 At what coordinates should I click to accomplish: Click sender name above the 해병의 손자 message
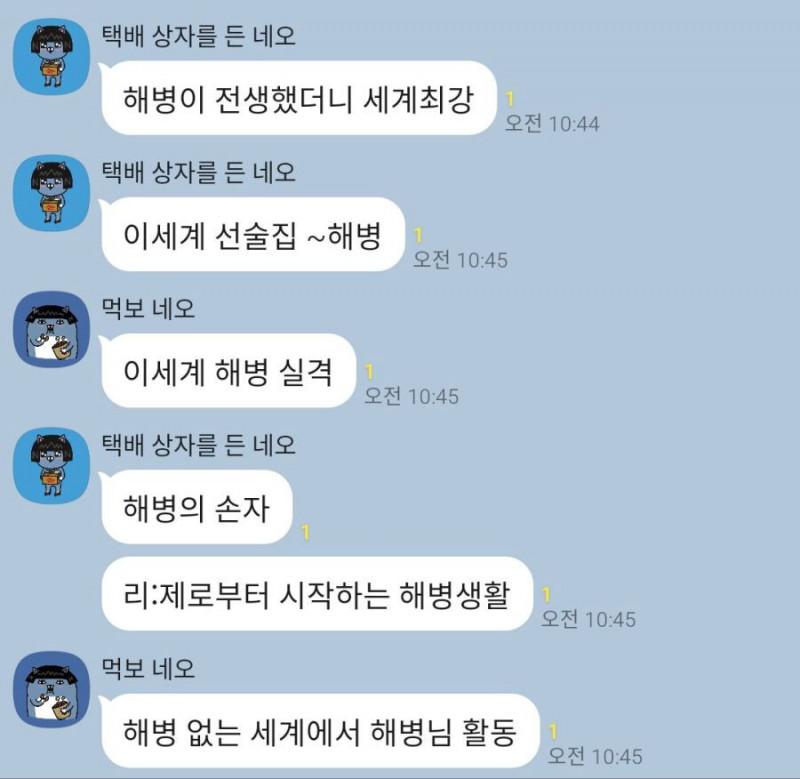coord(198,445)
